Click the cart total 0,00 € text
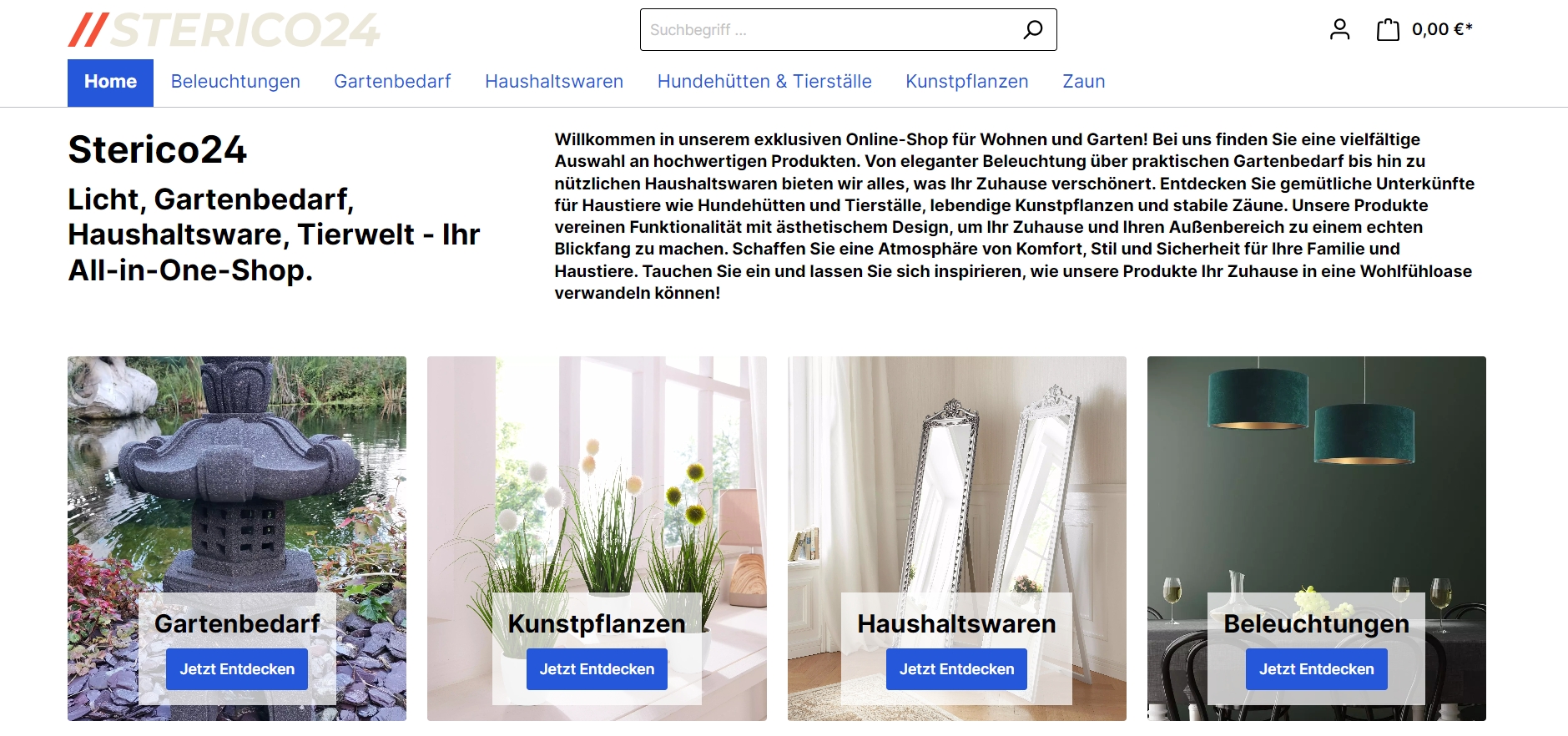Image resolution: width=1568 pixels, height=736 pixels. 1442,30
